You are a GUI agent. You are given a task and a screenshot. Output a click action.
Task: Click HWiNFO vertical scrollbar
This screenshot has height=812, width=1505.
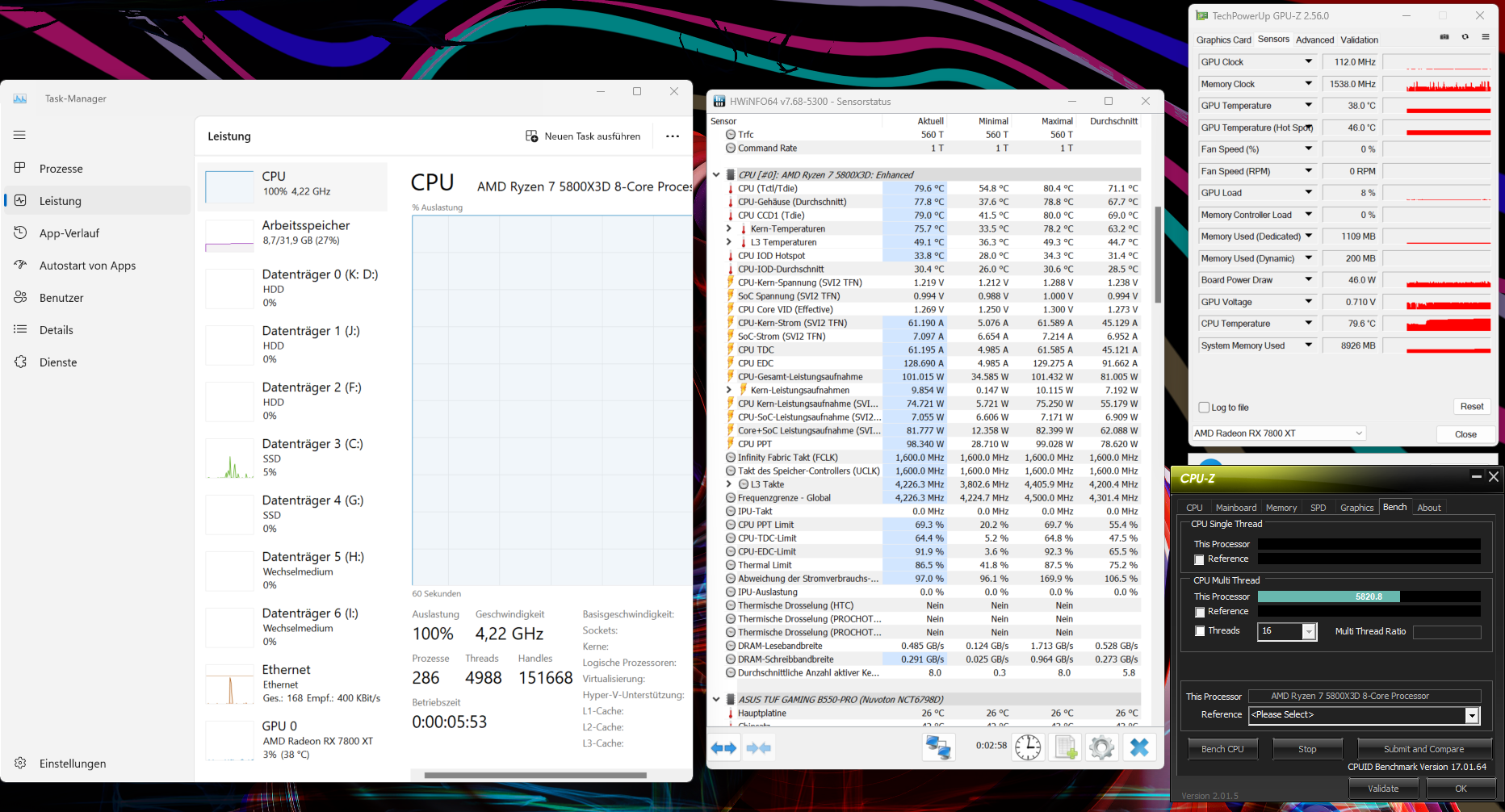click(1158, 254)
